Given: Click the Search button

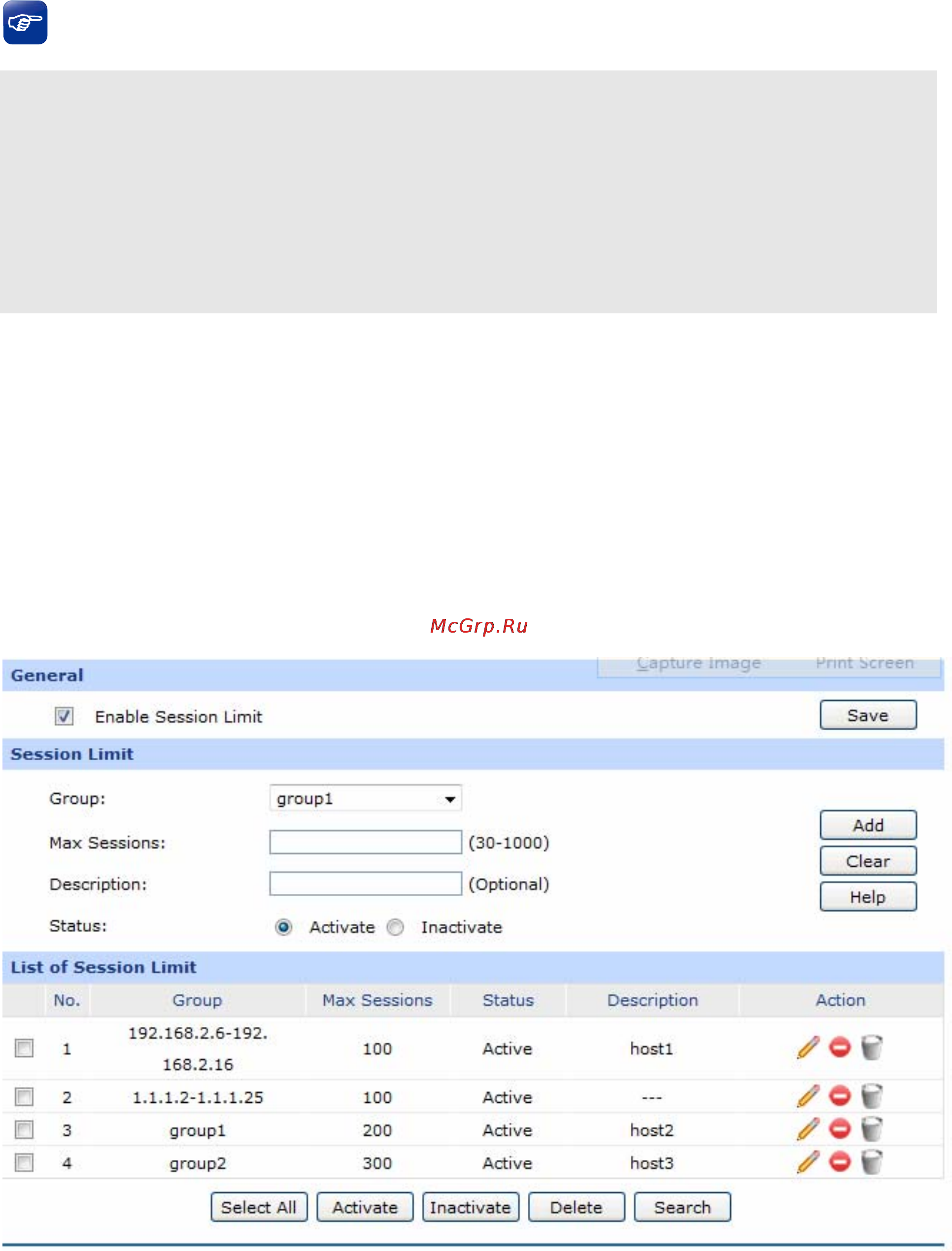Looking at the screenshot, I should [682, 1207].
